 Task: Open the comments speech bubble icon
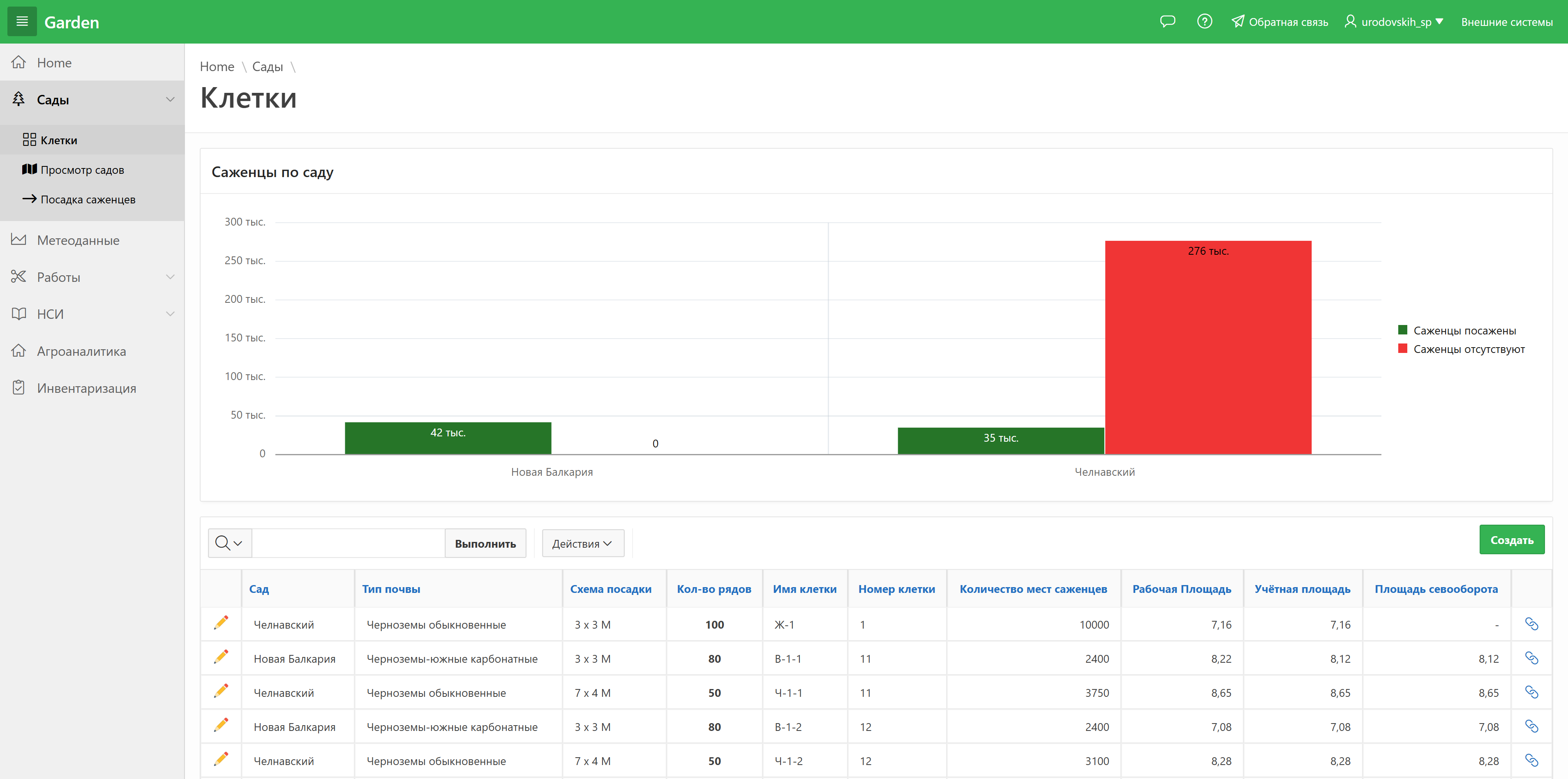[x=1167, y=22]
